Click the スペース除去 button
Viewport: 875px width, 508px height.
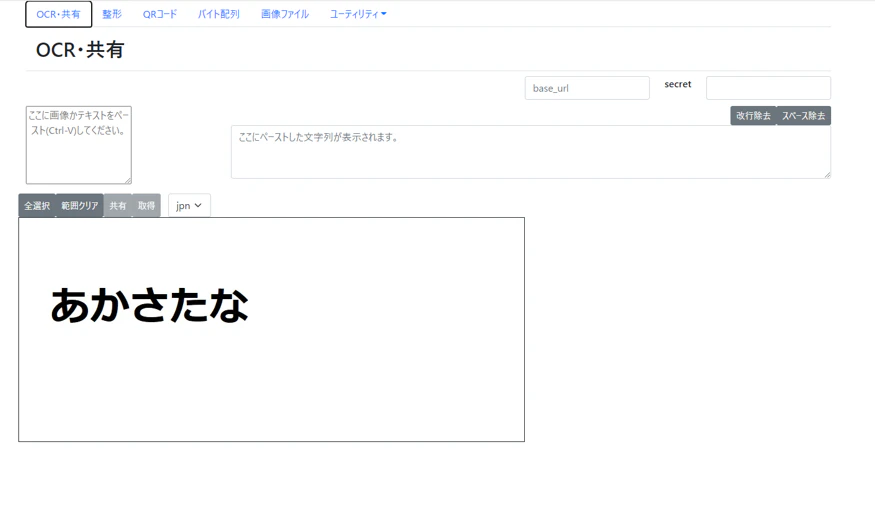point(804,116)
